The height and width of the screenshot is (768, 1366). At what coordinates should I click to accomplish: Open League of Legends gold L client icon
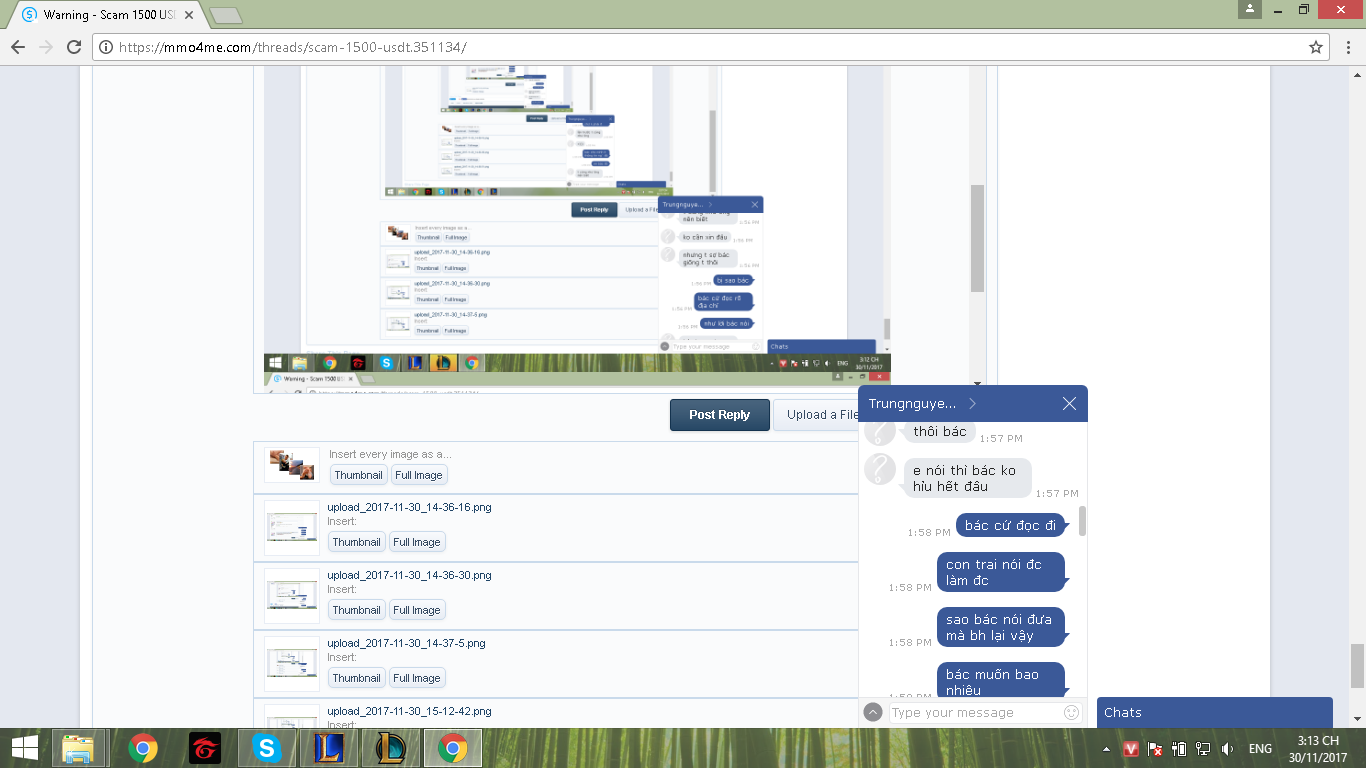point(390,748)
